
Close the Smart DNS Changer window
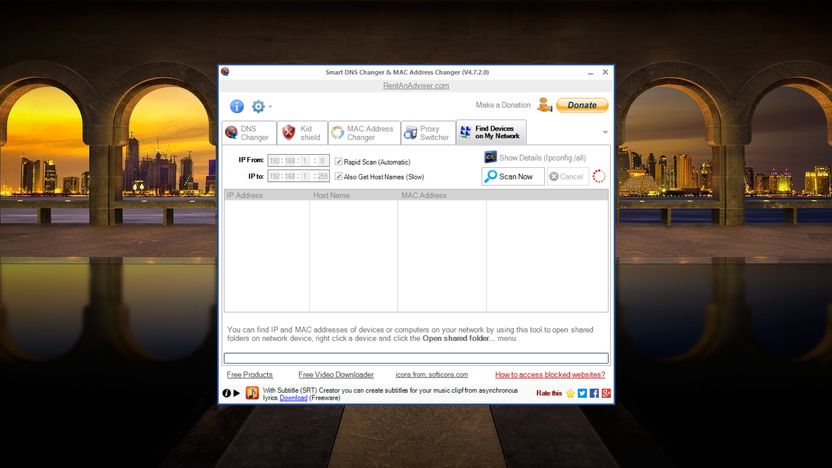605,72
